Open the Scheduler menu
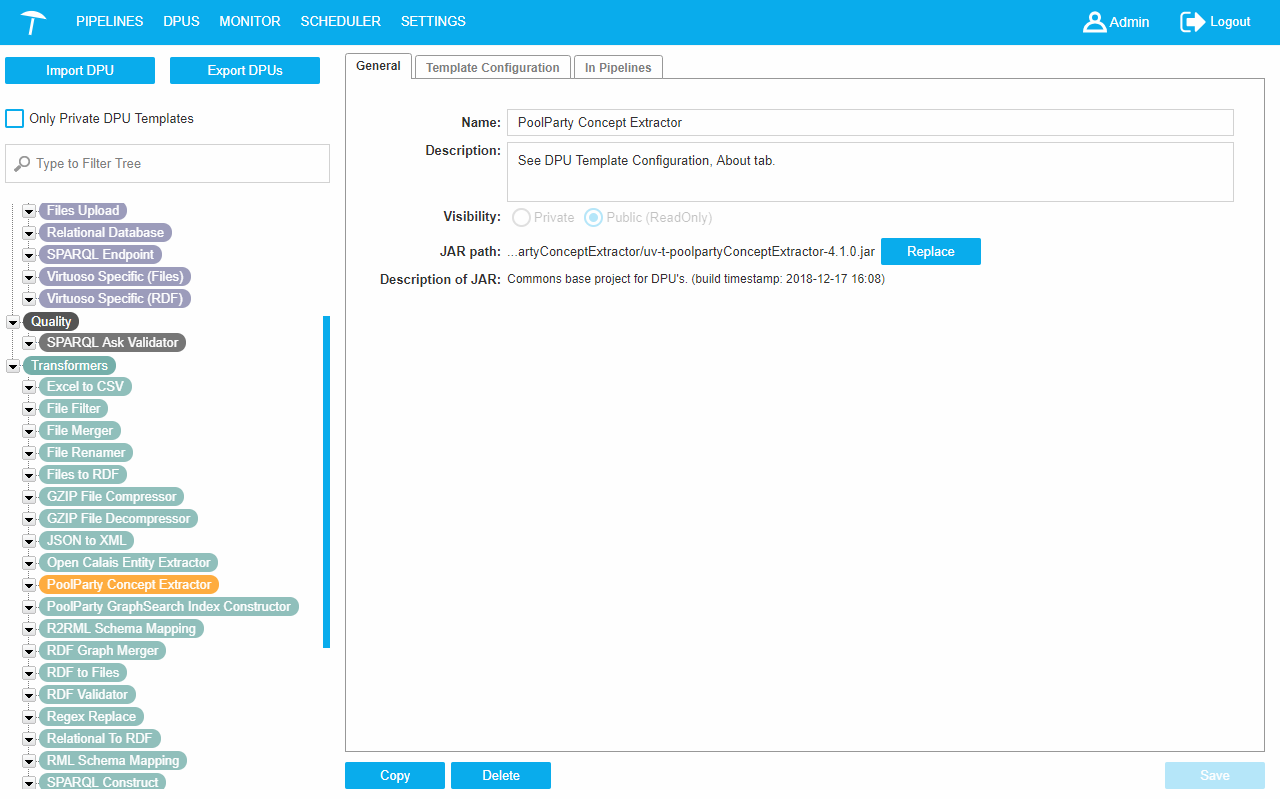The height and width of the screenshot is (799, 1280). click(x=340, y=21)
